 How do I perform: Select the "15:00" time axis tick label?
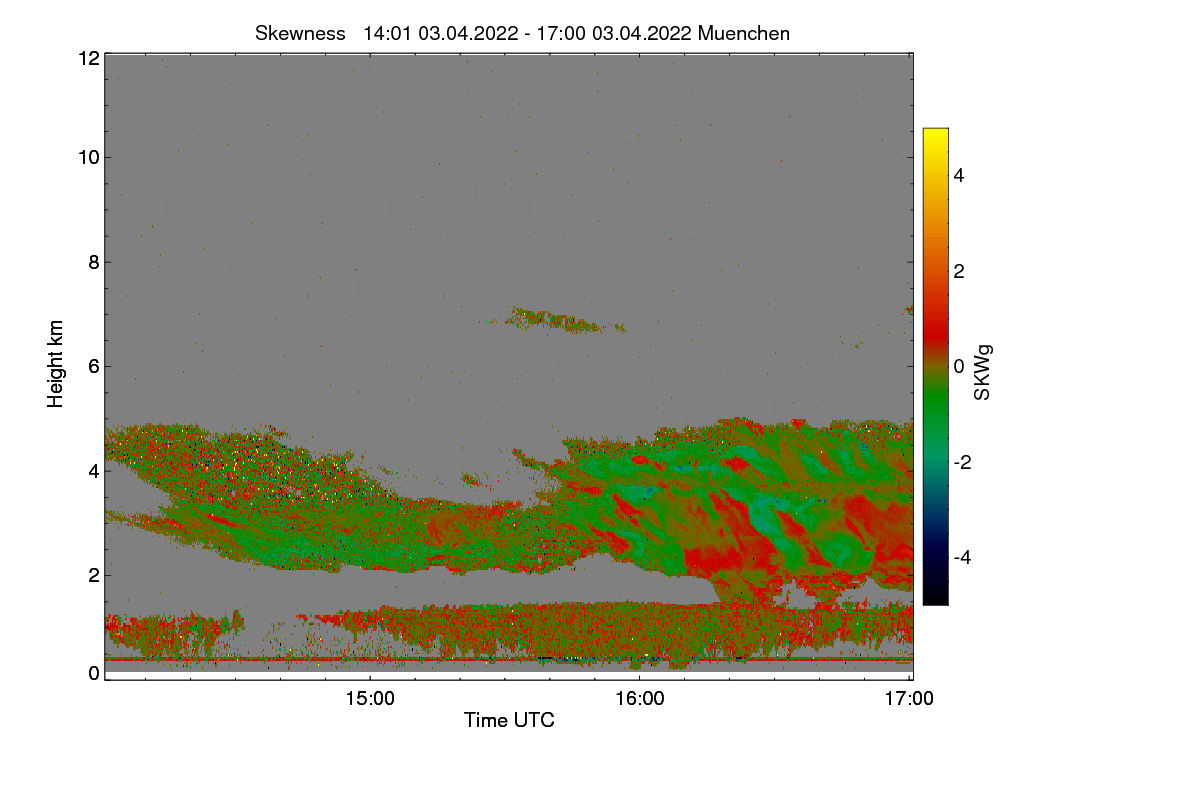370,699
